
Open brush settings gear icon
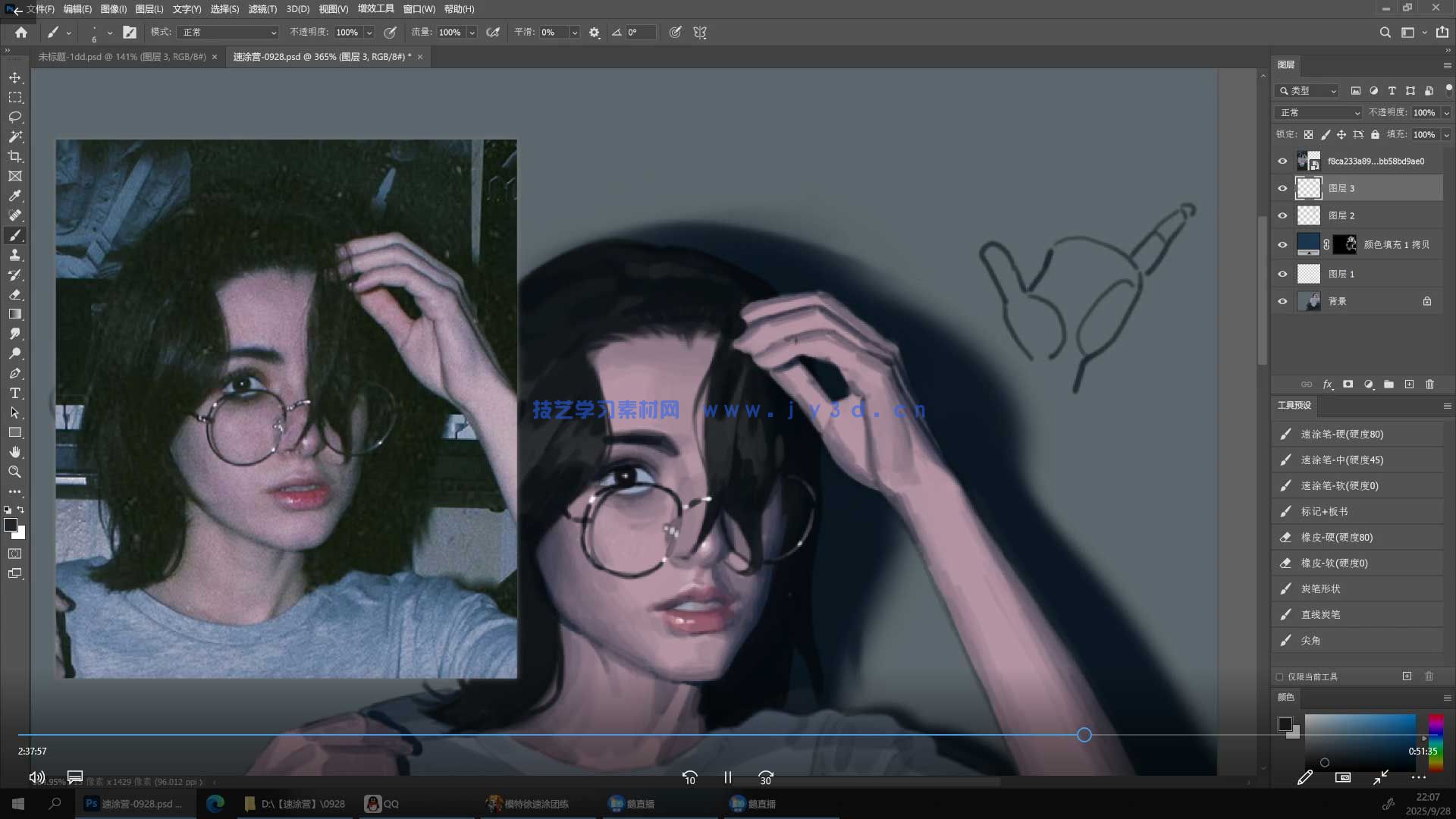pos(595,33)
